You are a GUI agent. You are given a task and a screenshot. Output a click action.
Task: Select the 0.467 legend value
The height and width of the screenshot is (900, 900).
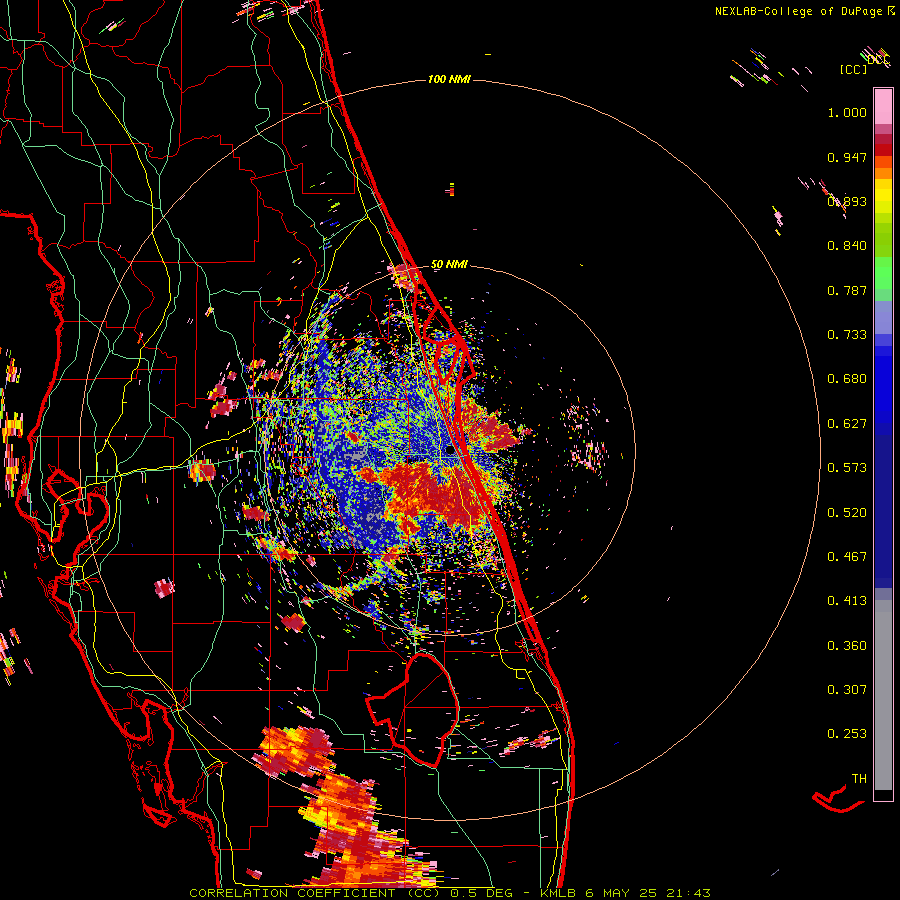pos(847,557)
